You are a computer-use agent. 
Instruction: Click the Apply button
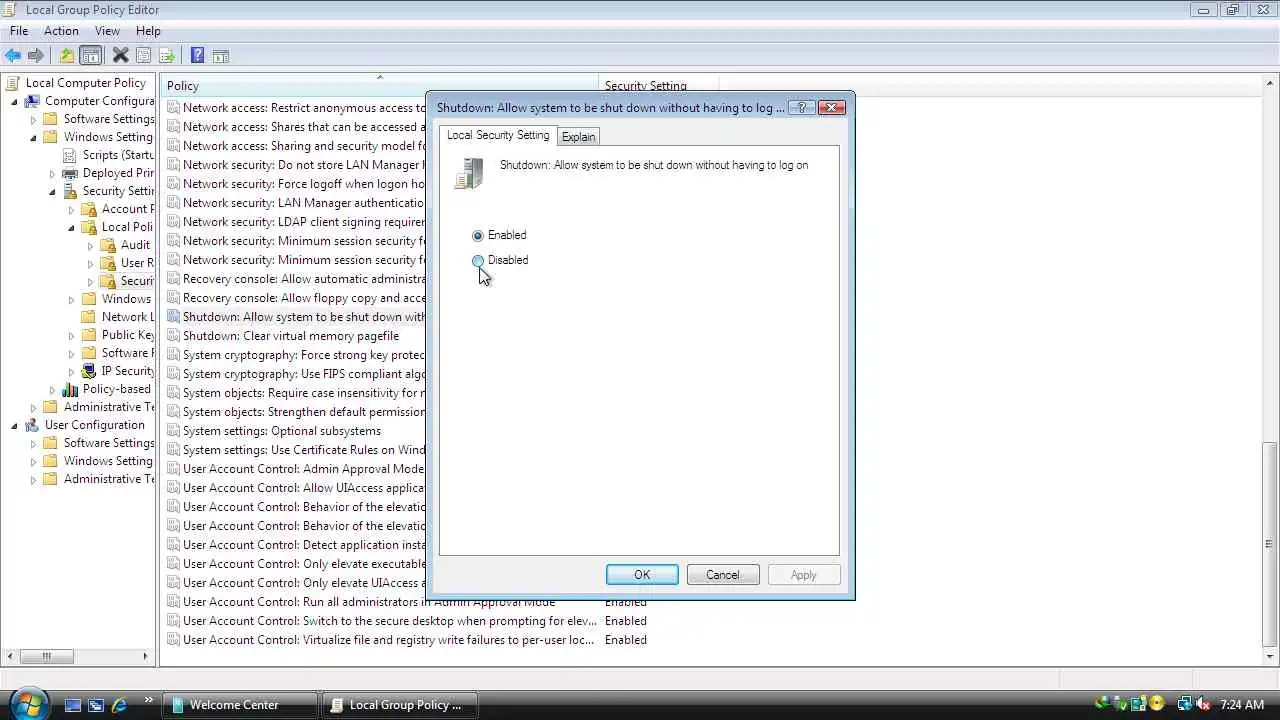804,575
